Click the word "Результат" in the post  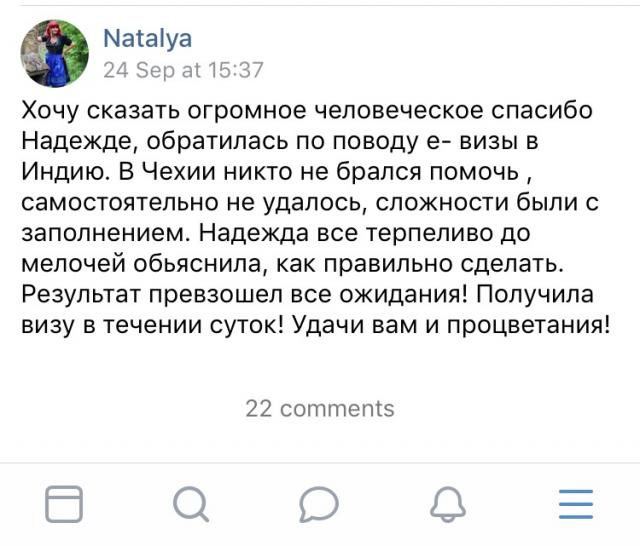point(82,294)
